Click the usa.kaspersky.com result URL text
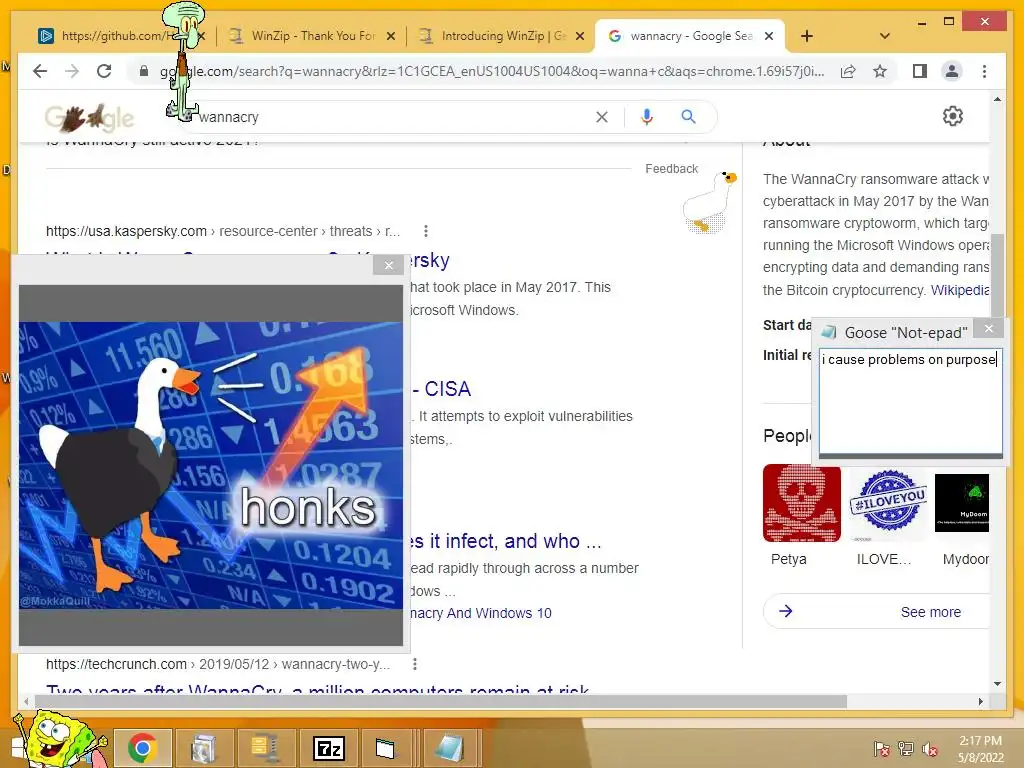The image size is (1024, 768). [223, 231]
